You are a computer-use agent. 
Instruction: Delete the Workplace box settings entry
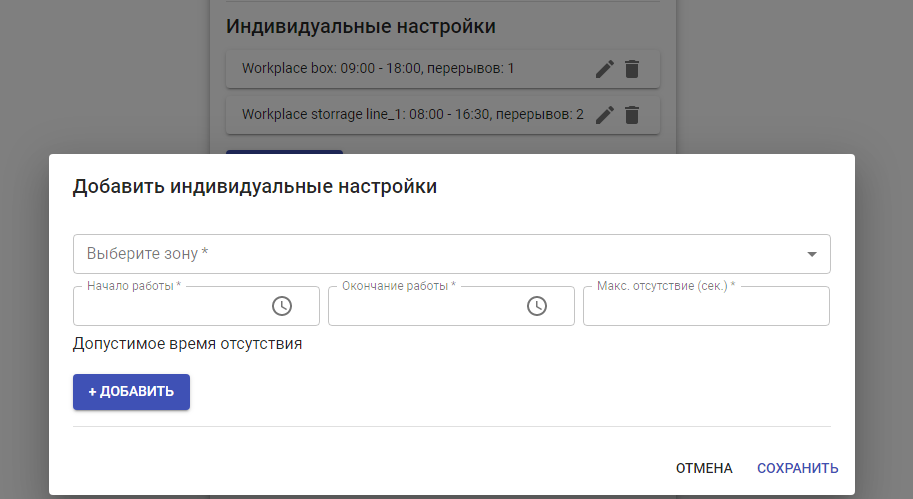click(x=631, y=69)
